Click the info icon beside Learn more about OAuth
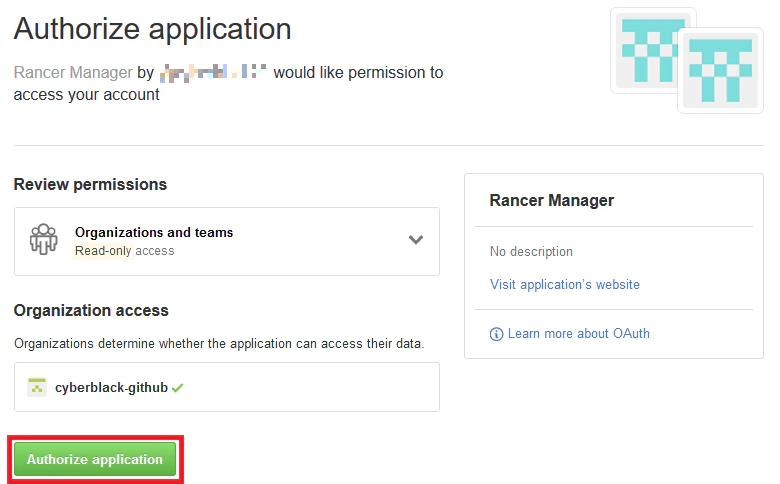 click(496, 334)
